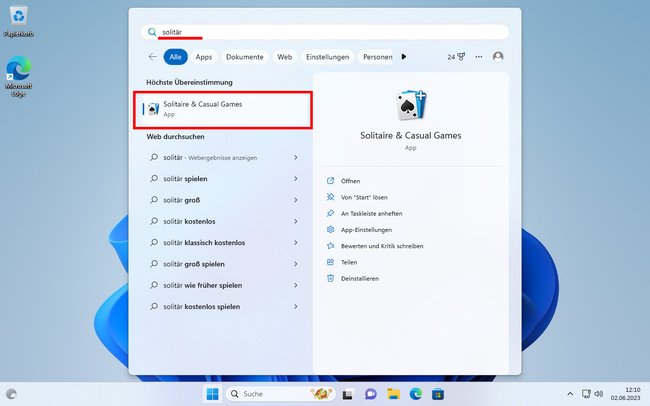Screen dimensions: 650x406
Task: Open web results for solitär
Action: [x=223, y=158]
